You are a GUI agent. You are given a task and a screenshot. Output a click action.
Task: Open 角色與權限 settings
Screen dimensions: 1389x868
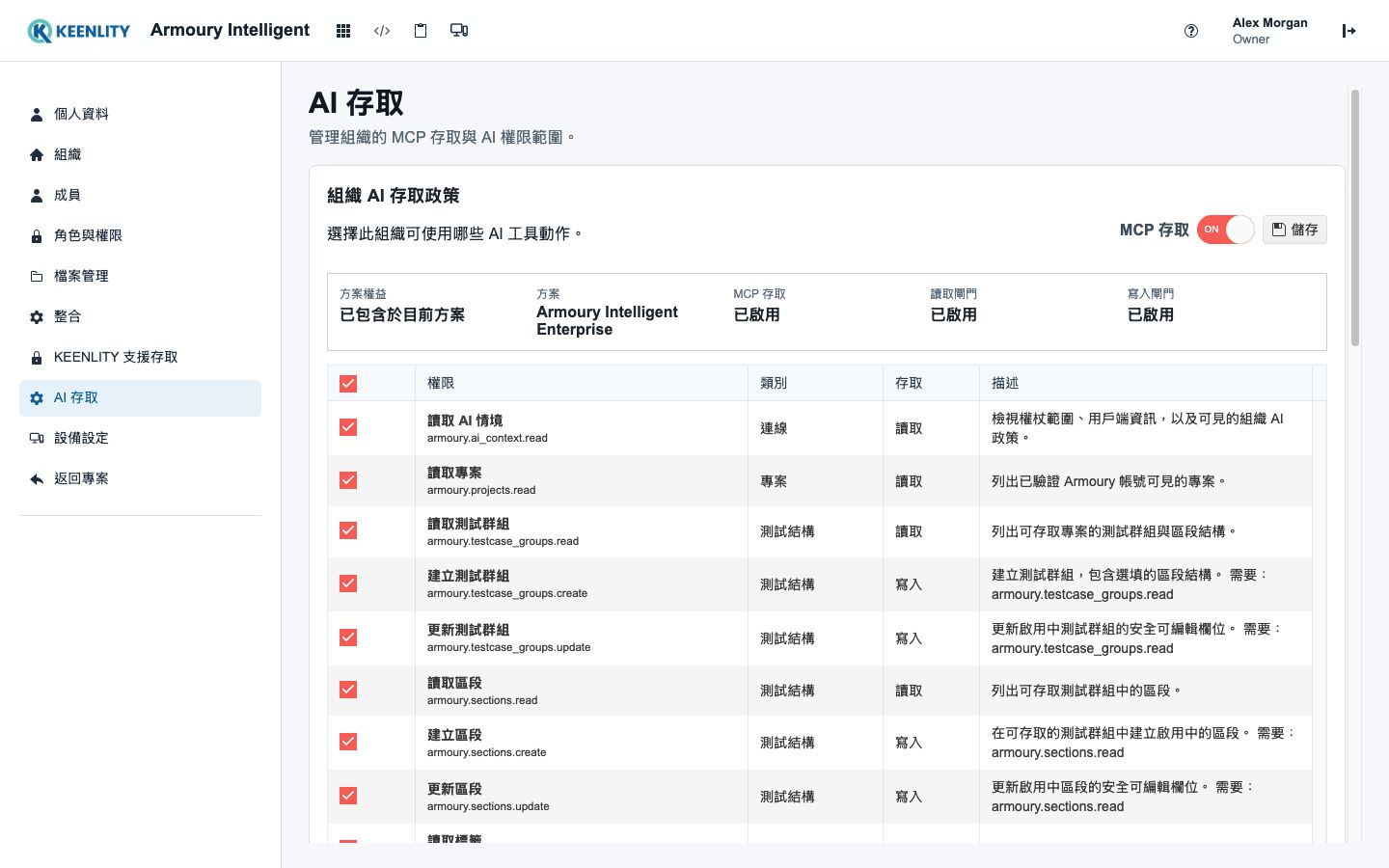(x=140, y=235)
